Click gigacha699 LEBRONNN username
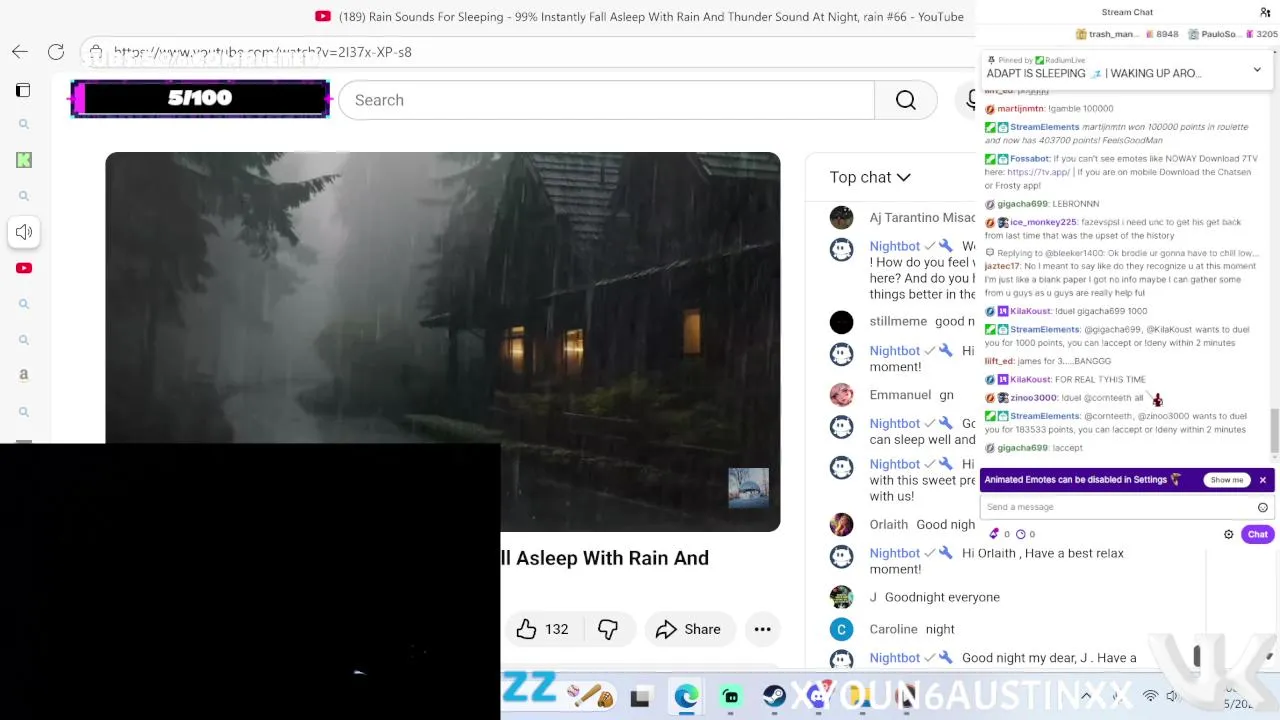Screen dimensions: 1280x720 1022,204
